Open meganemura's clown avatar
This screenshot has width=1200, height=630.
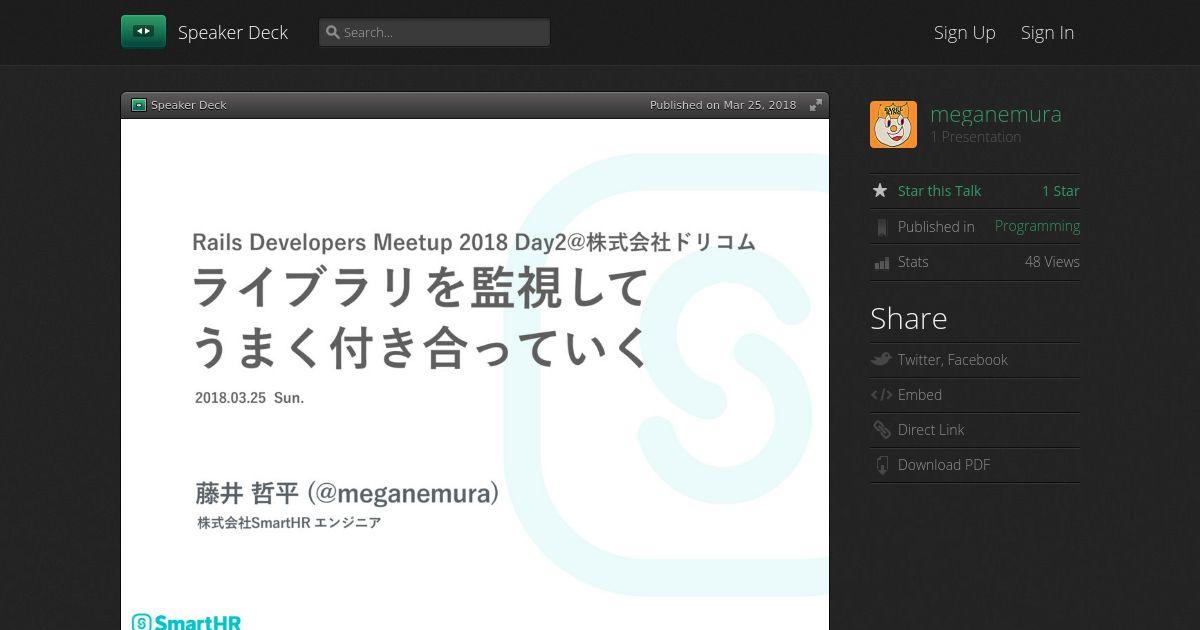tap(893, 124)
